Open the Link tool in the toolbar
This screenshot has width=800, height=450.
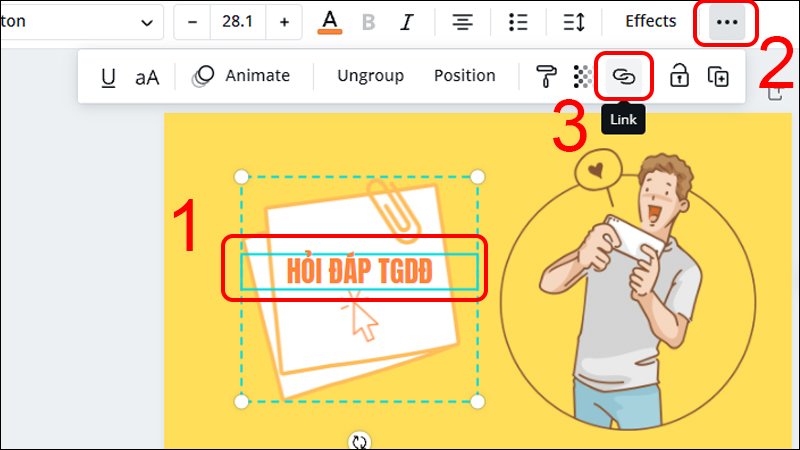click(624, 76)
